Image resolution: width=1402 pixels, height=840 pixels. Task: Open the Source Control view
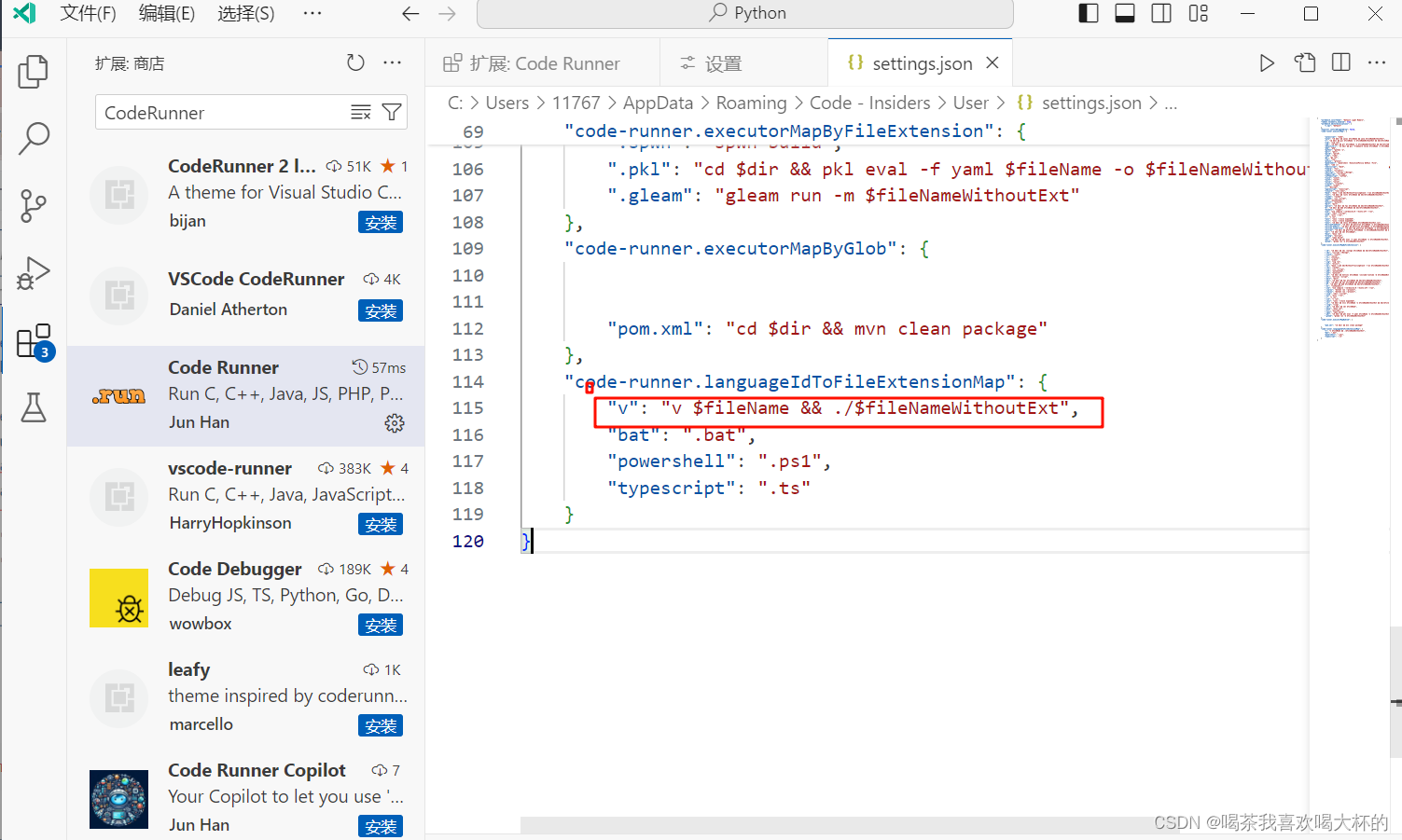point(34,205)
